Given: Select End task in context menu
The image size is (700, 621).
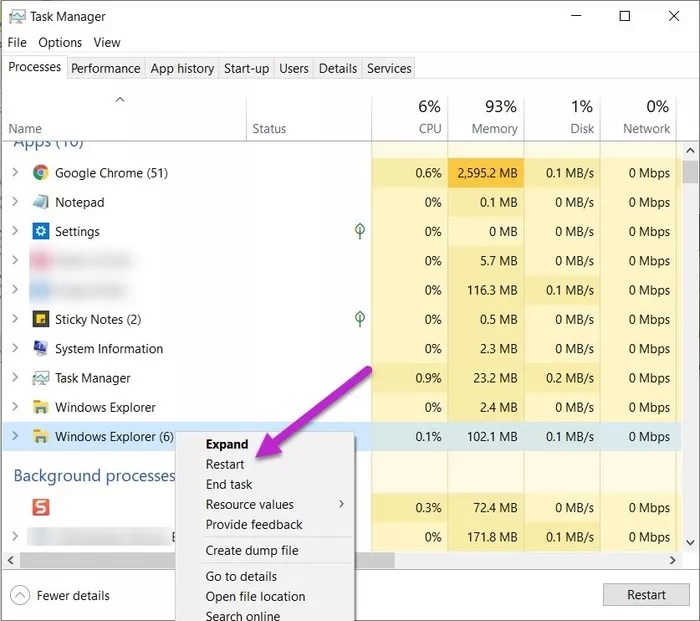Looking at the screenshot, I should click(x=229, y=484).
